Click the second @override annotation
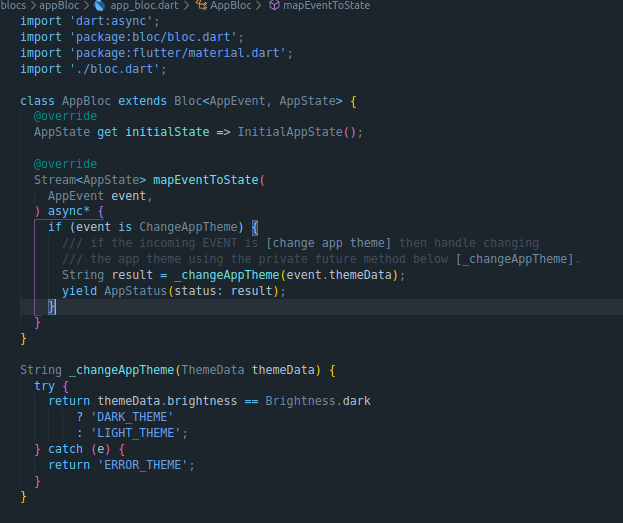The width and height of the screenshot is (623, 523). [65, 164]
